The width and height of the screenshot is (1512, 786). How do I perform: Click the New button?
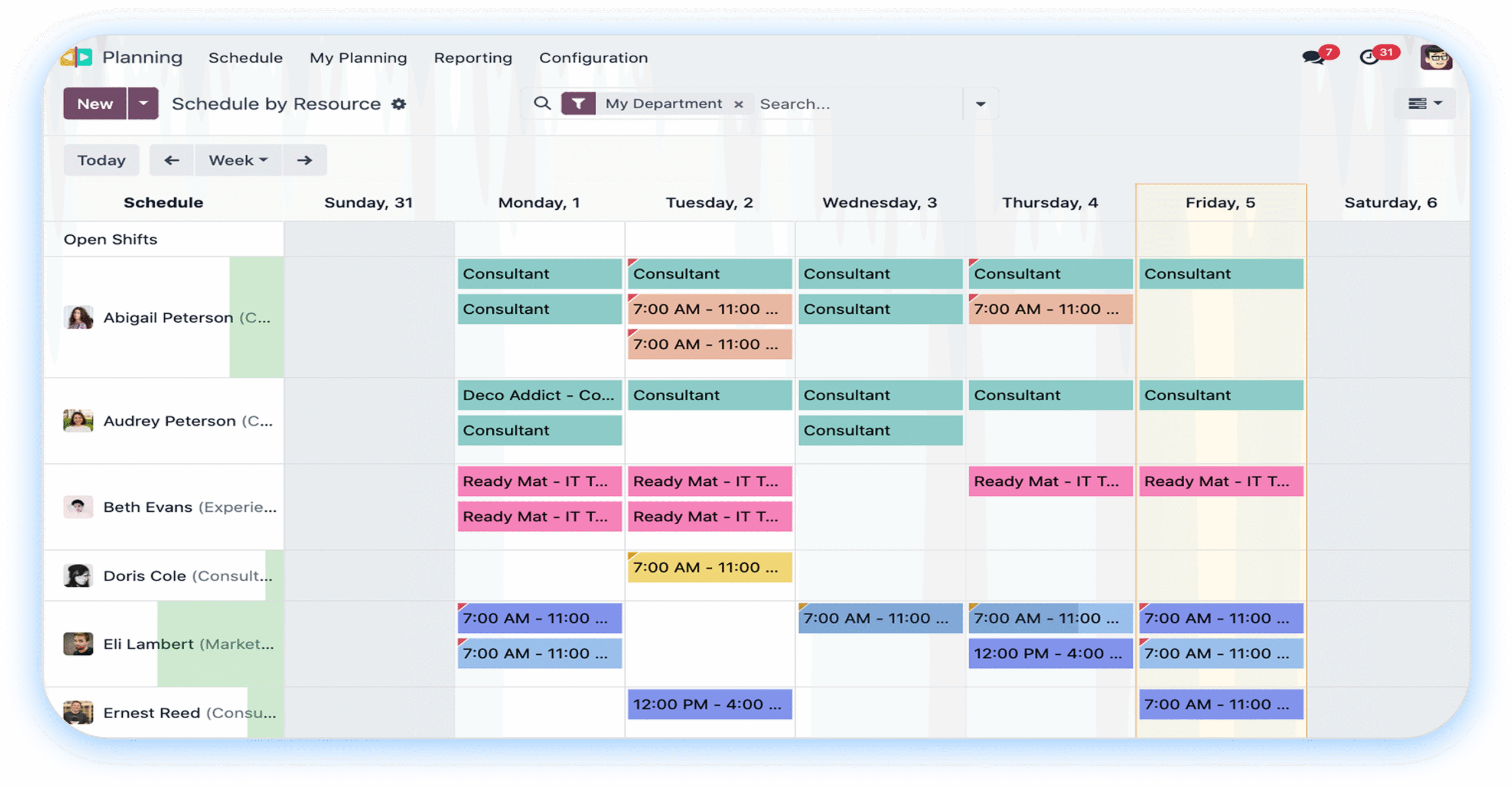pos(95,103)
